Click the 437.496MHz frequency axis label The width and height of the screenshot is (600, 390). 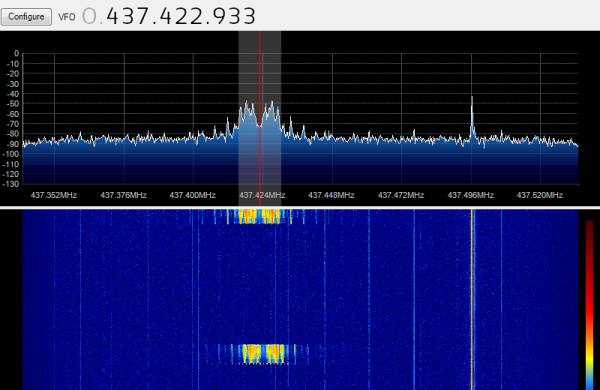click(471, 195)
